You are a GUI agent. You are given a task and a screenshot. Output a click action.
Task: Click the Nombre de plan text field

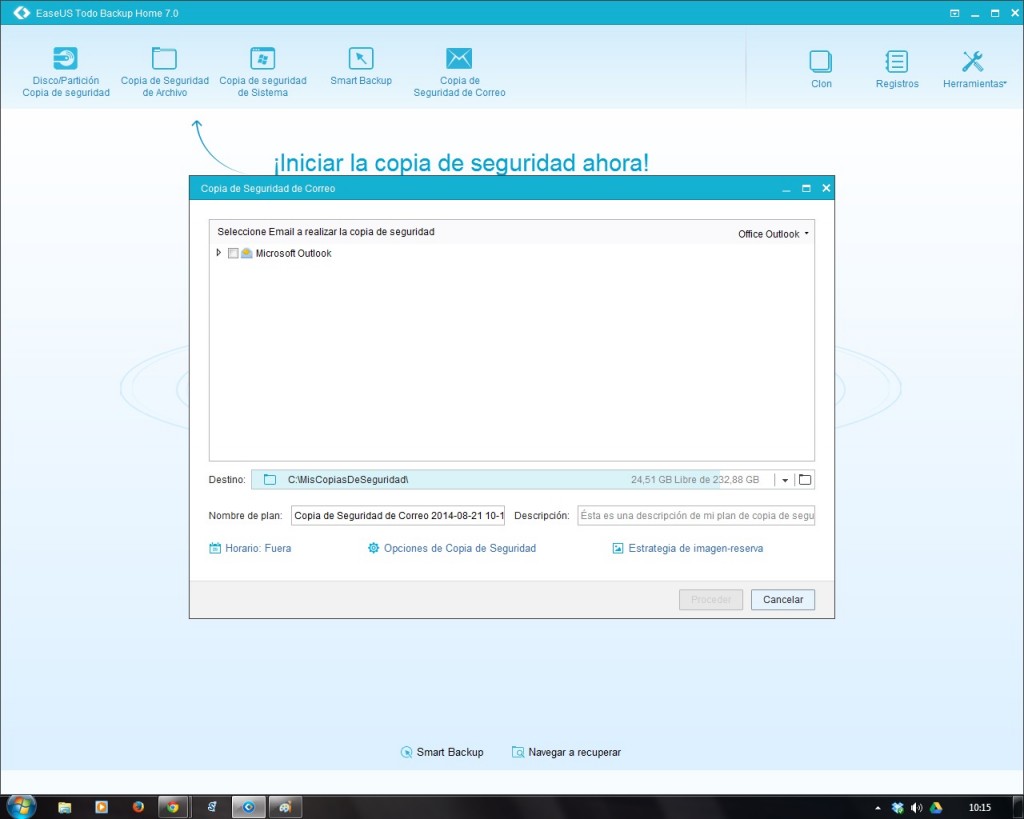click(398, 516)
